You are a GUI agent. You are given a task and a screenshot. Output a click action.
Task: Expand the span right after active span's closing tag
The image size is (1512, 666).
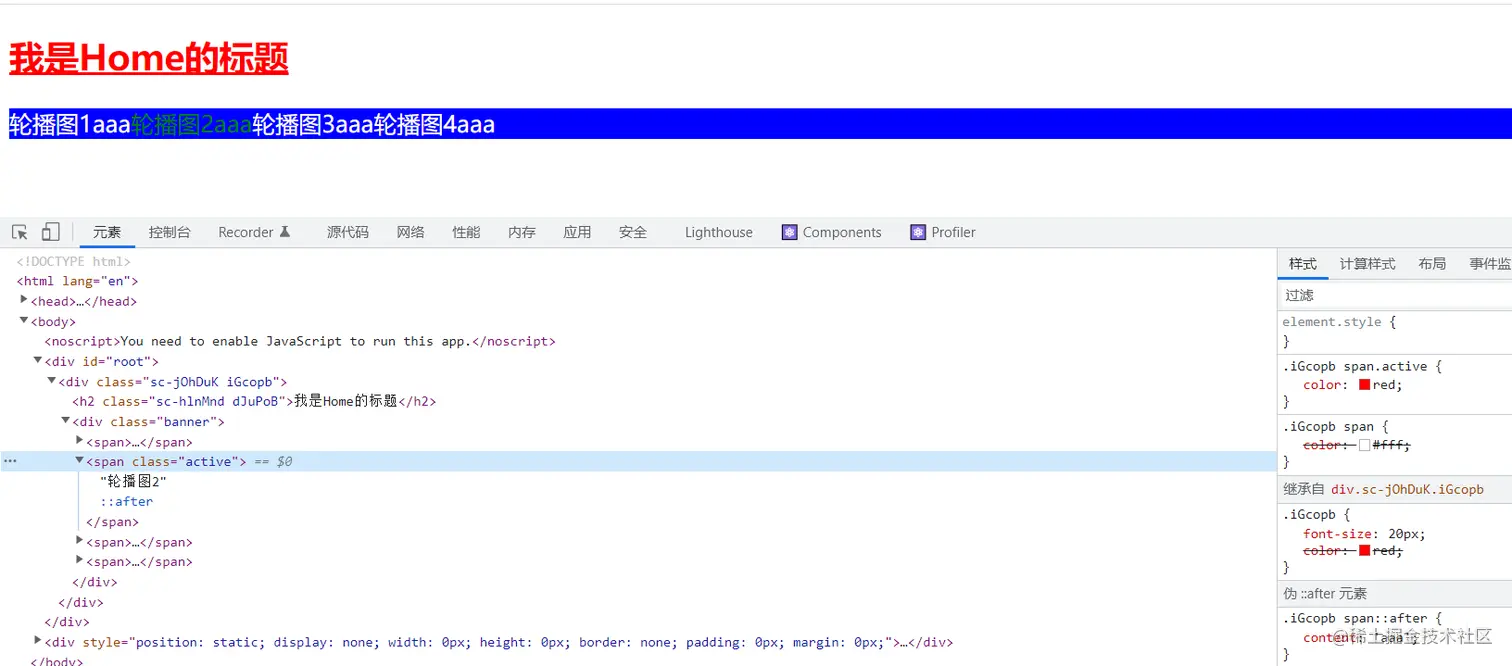80,541
